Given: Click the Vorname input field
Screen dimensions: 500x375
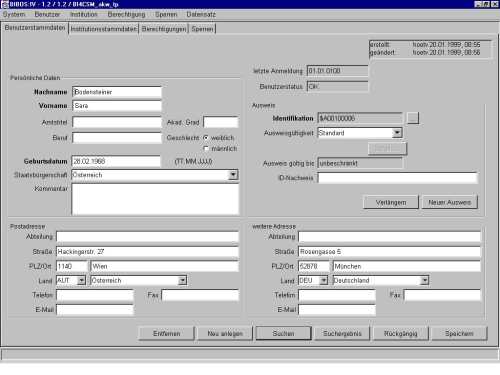Looking at the screenshot, I should click(x=117, y=106).
